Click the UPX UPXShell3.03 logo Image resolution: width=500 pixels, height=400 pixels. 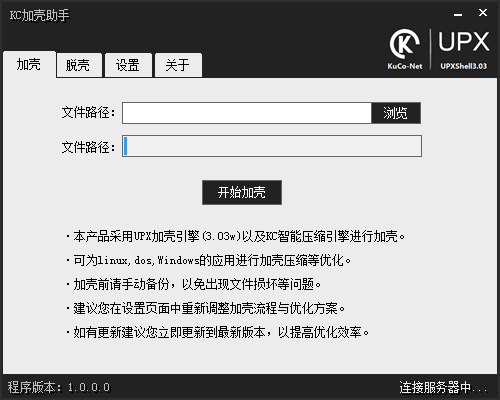(463, 50)
